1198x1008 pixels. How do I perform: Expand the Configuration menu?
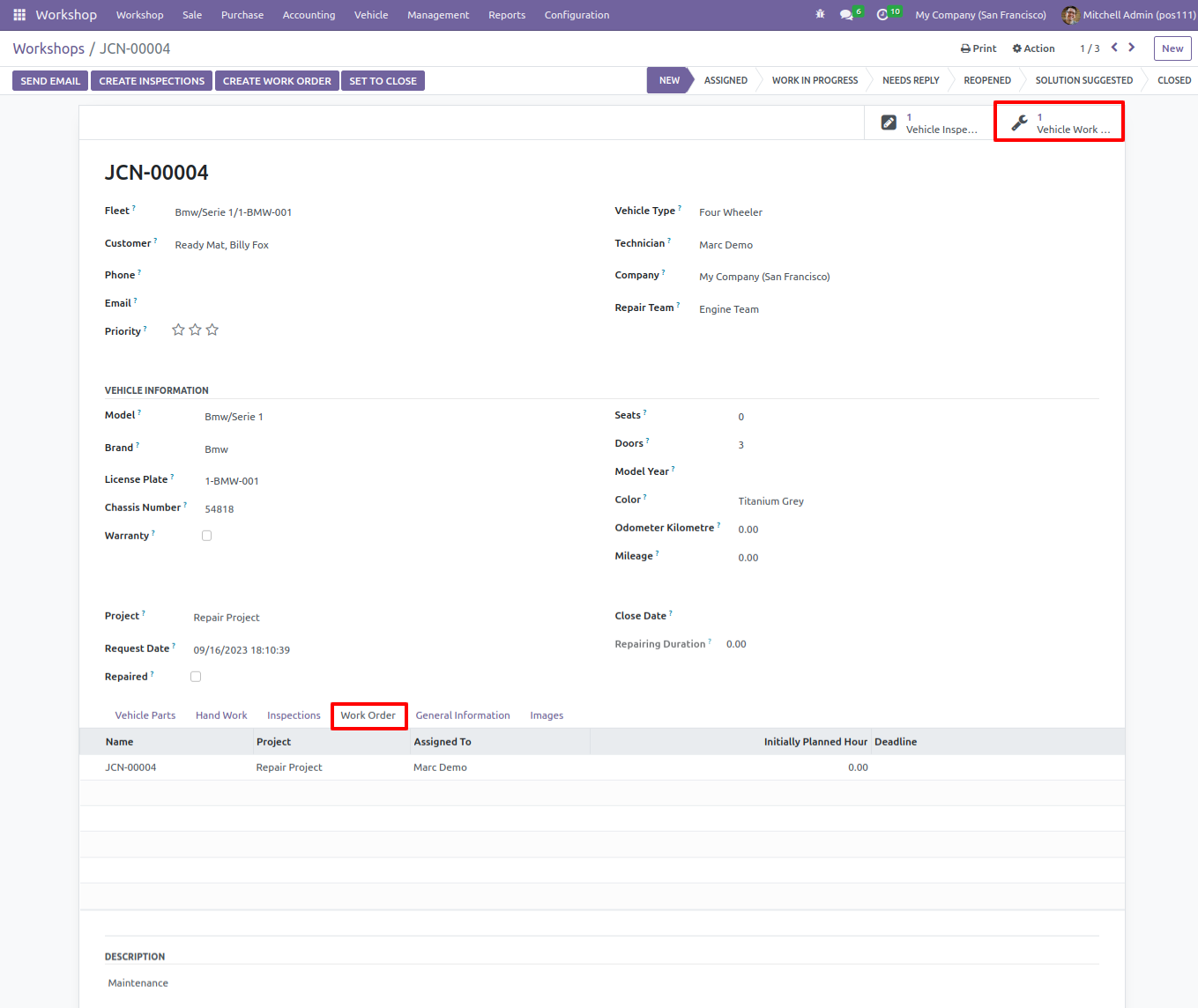tap(577, 15)
